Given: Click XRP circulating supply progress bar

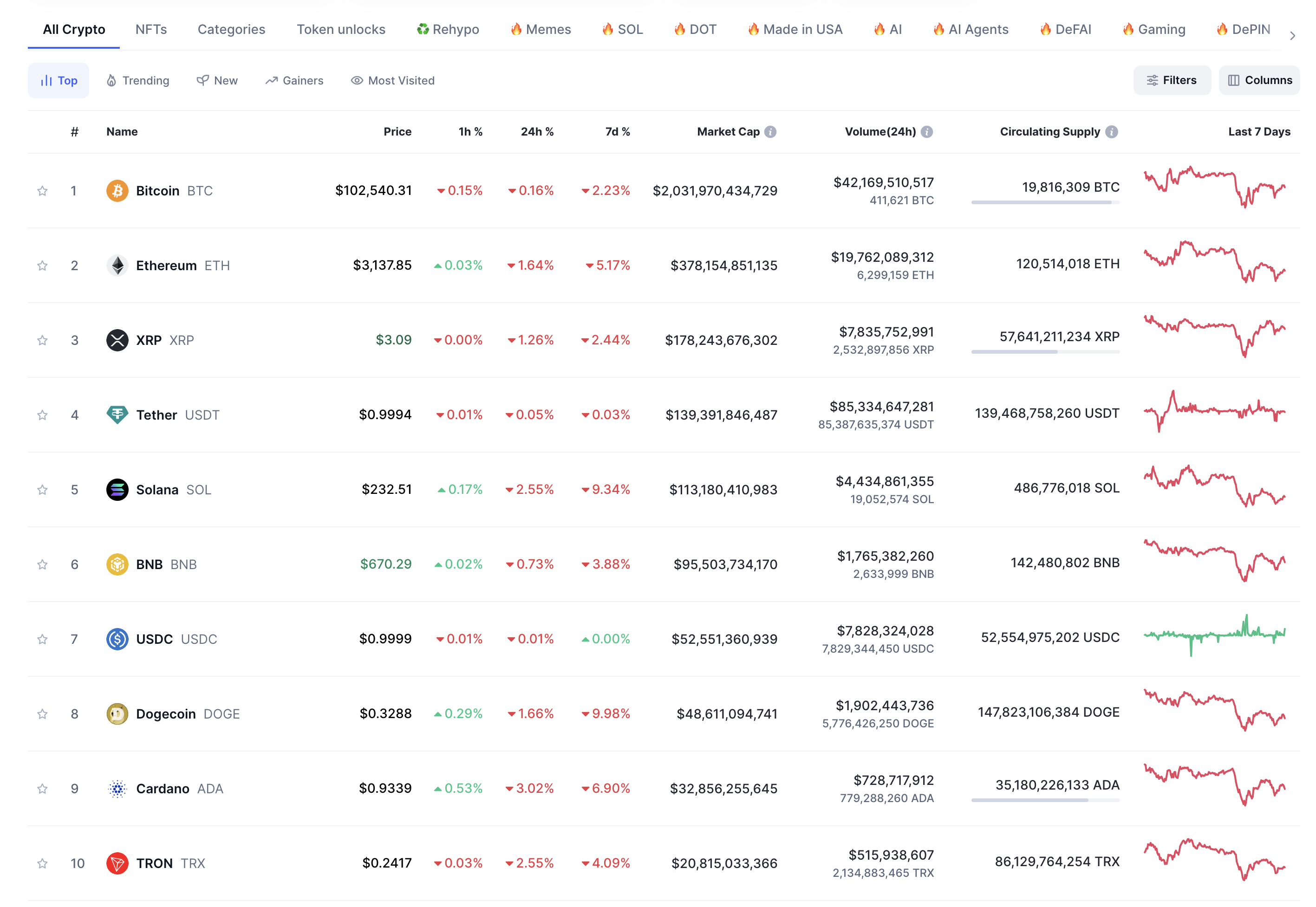Looking at the screenshot, I should [1045, 352].
